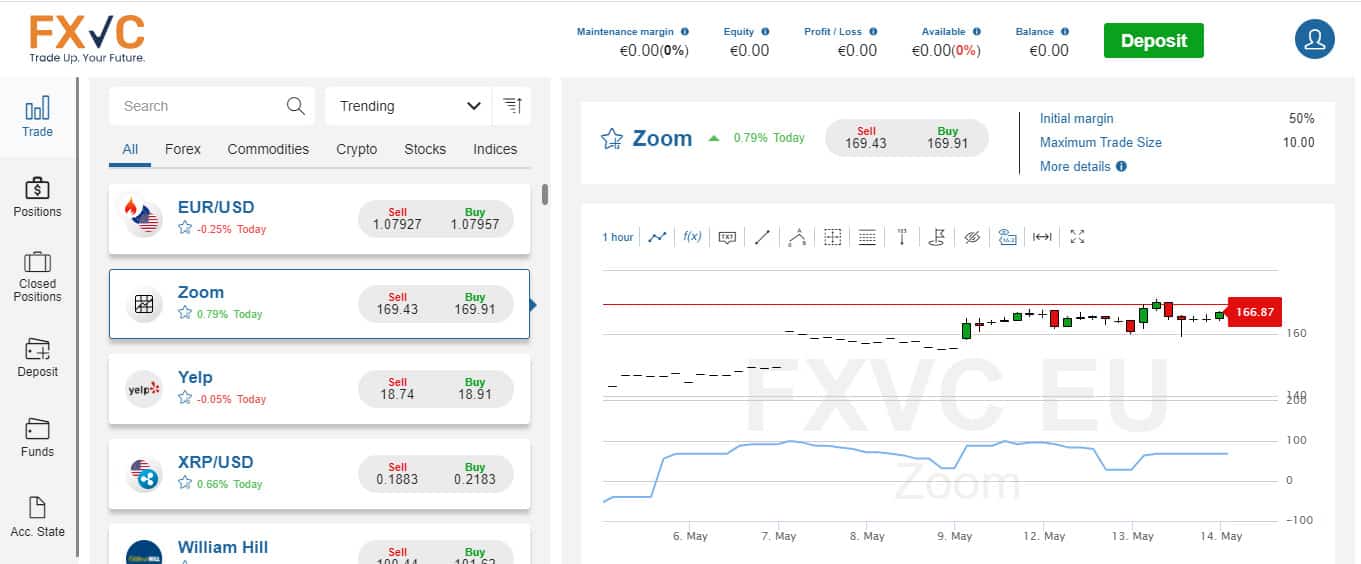Click the horizontal fit-width arrows icon
This screenshot has width=1361, height=564.
click(x=1042, y=237)
